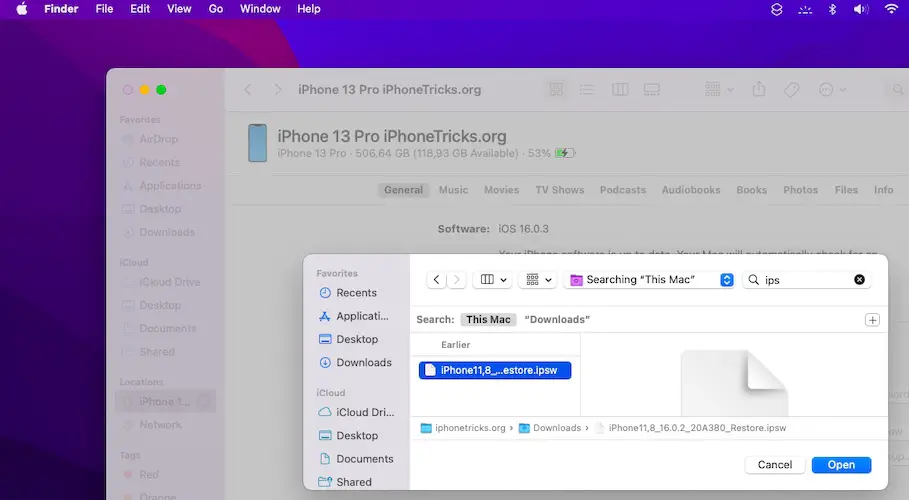
Task: Click the plus button to add search criteria
Action: (x=872, y=320)
